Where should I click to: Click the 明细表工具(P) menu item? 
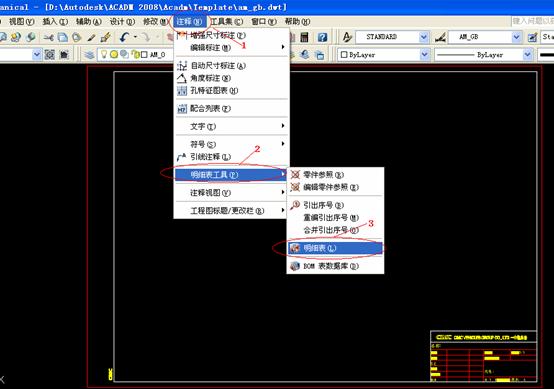[x=231, y=174]
